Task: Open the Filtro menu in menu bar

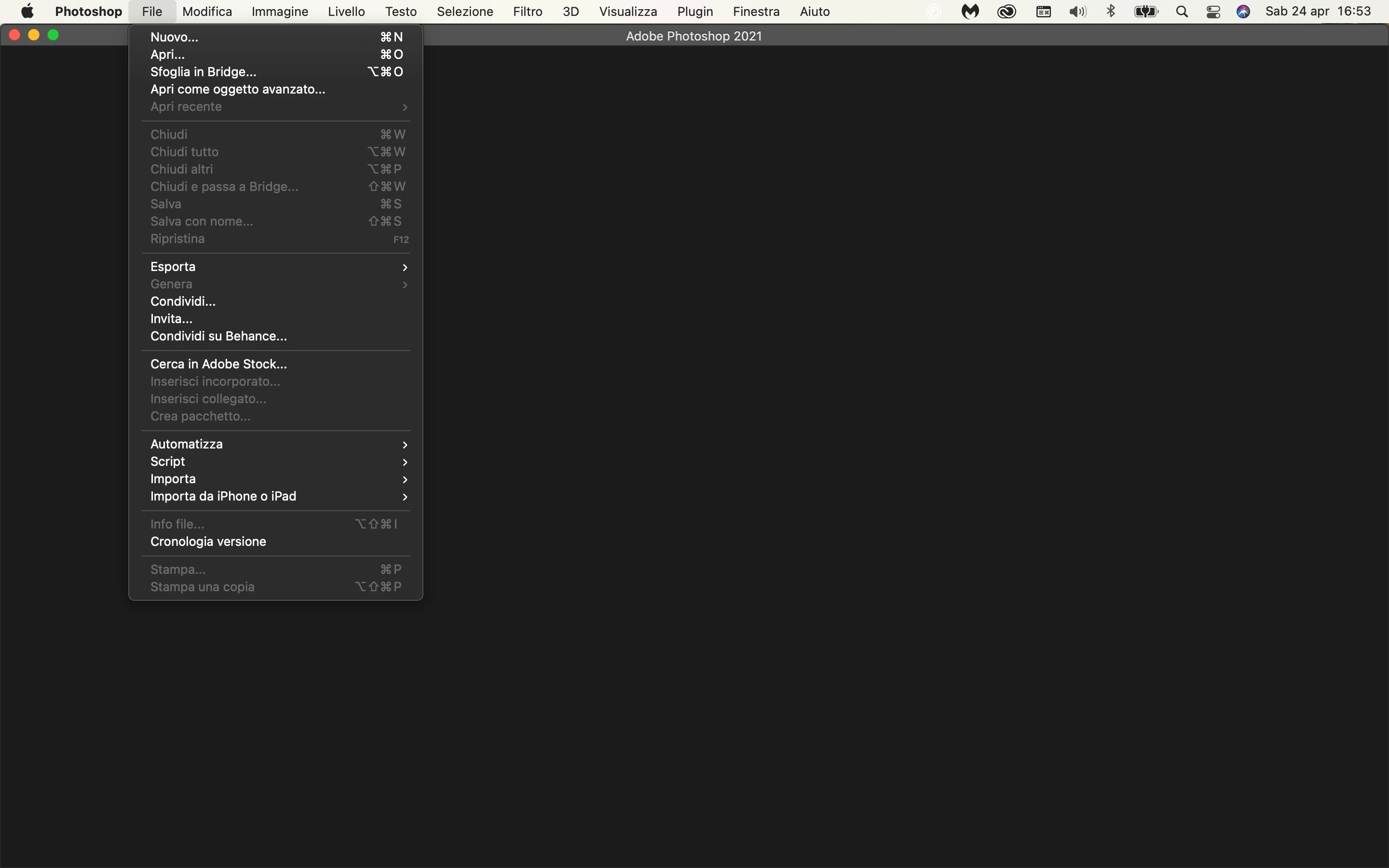Action: pos(528,12)
